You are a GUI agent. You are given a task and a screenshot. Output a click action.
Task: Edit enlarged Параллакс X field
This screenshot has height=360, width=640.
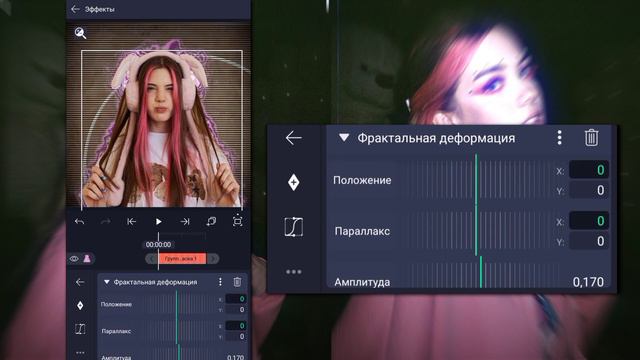pos(589,221)
